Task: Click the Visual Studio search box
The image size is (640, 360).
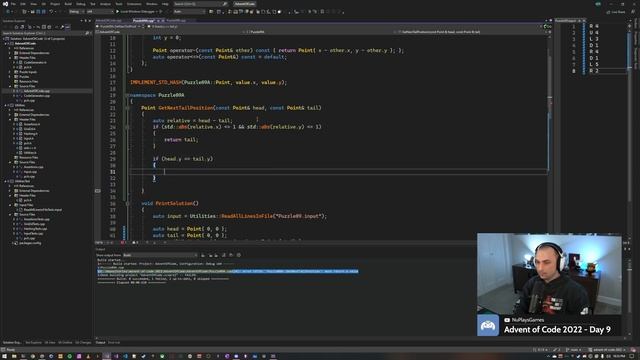Action: 200,4
